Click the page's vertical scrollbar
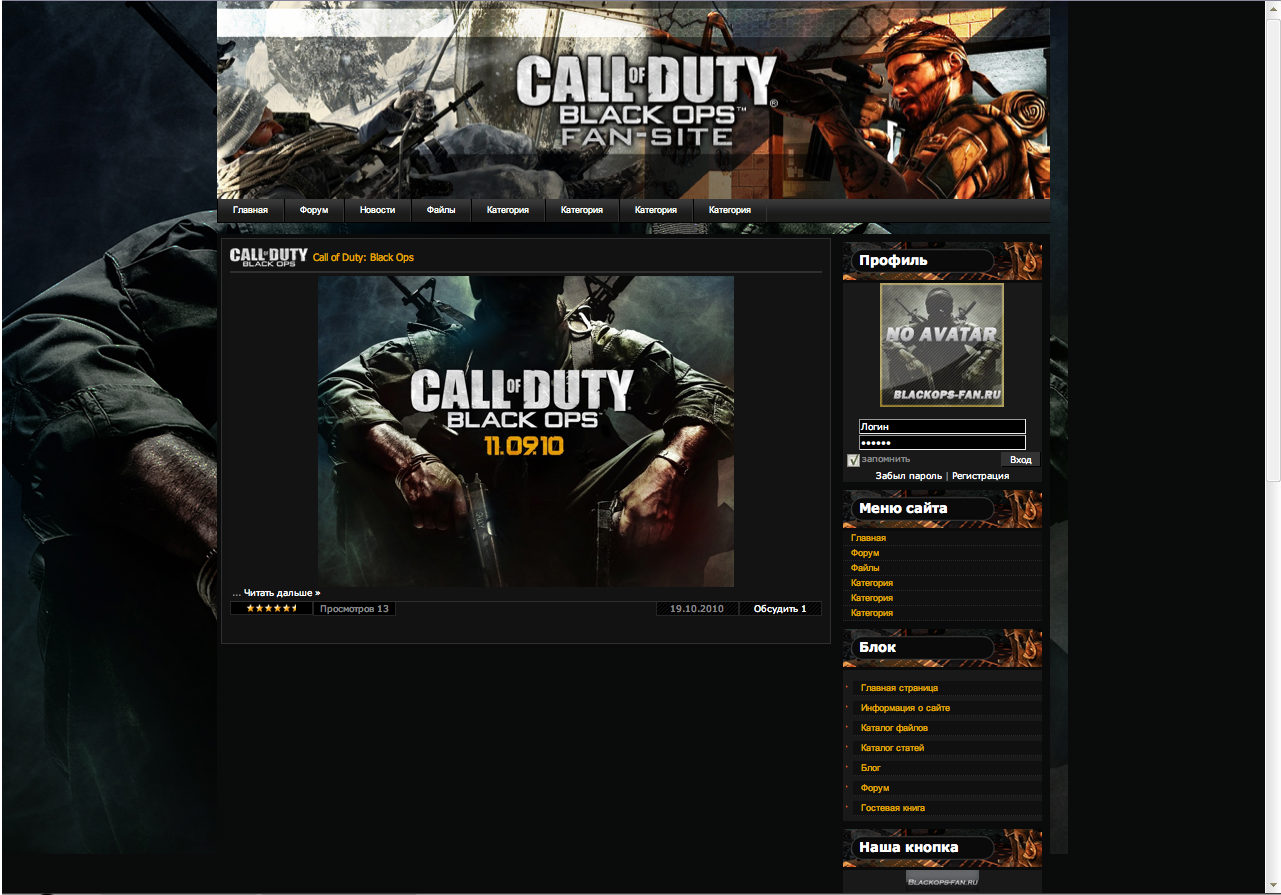The image size is (1281, 895). click(x=1273, y=446)
